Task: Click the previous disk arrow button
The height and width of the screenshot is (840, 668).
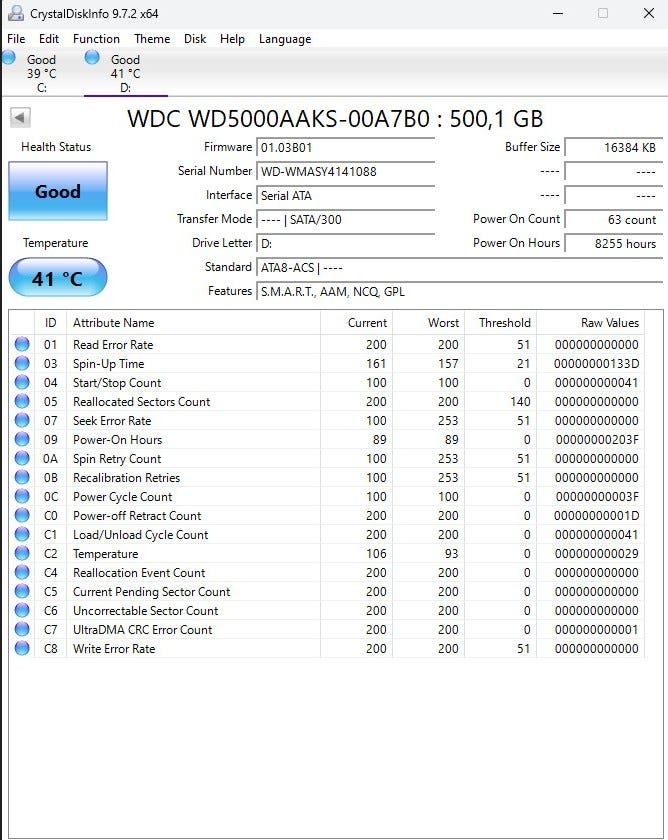Action: pos(20,117)
